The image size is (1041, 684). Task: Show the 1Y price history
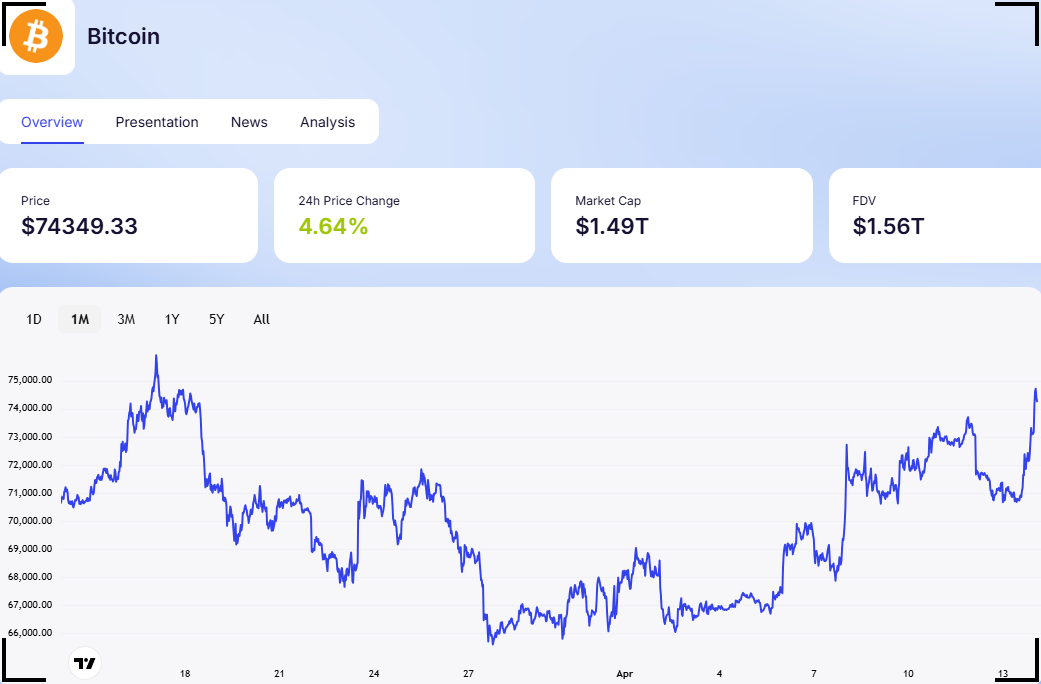172,319
